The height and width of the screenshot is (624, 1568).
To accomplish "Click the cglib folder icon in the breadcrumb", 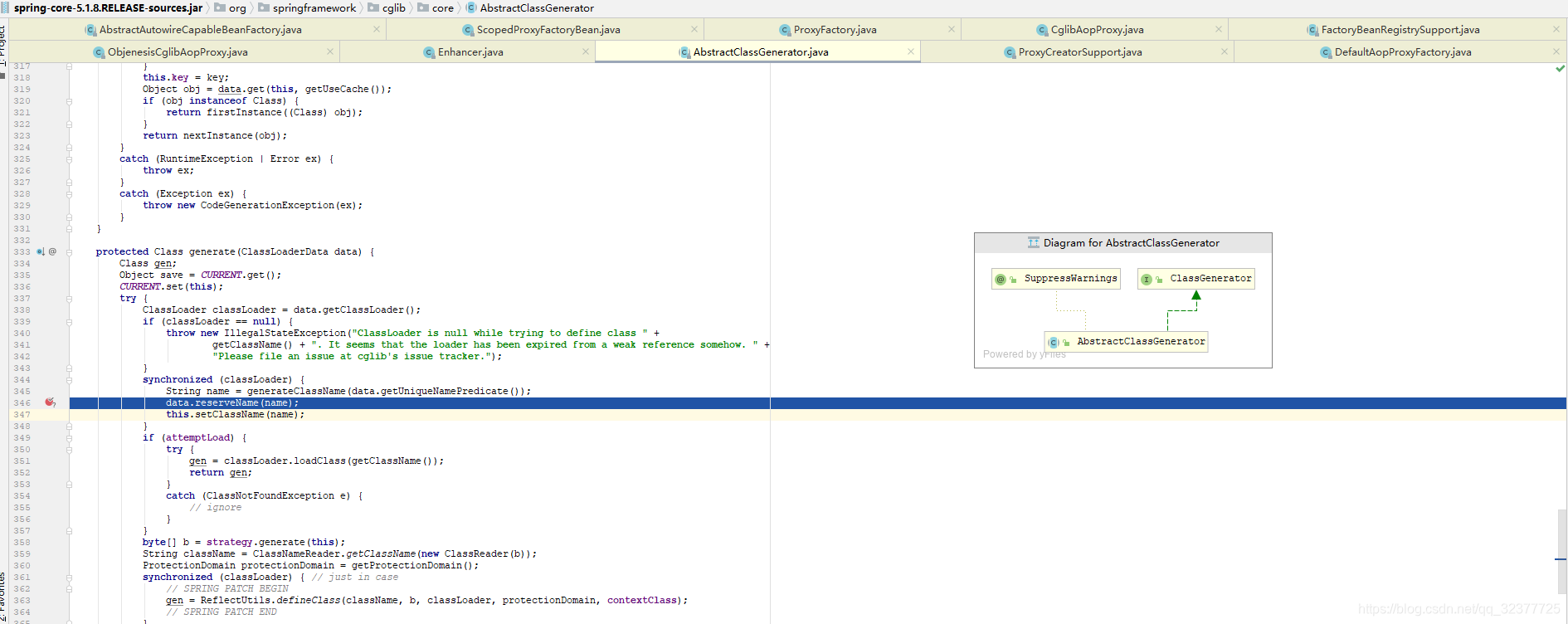I will pos(373,7).
